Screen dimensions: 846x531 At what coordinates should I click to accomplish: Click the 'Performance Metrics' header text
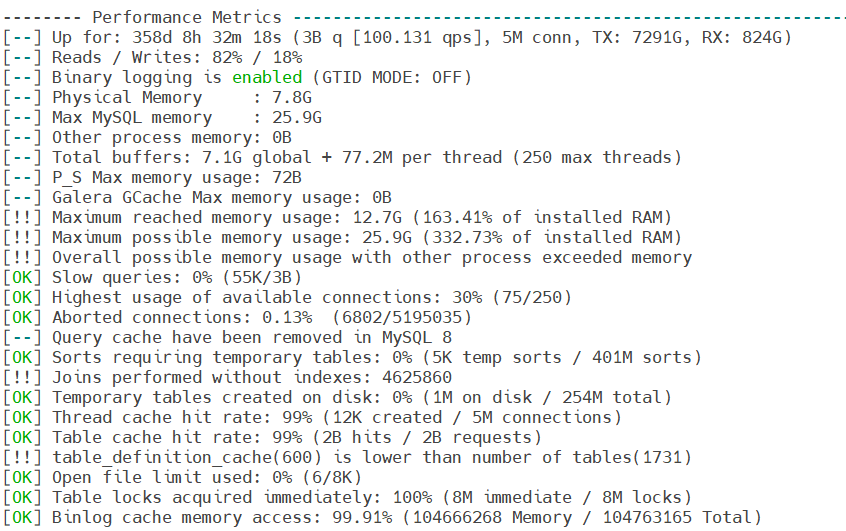tap(187, 17)
